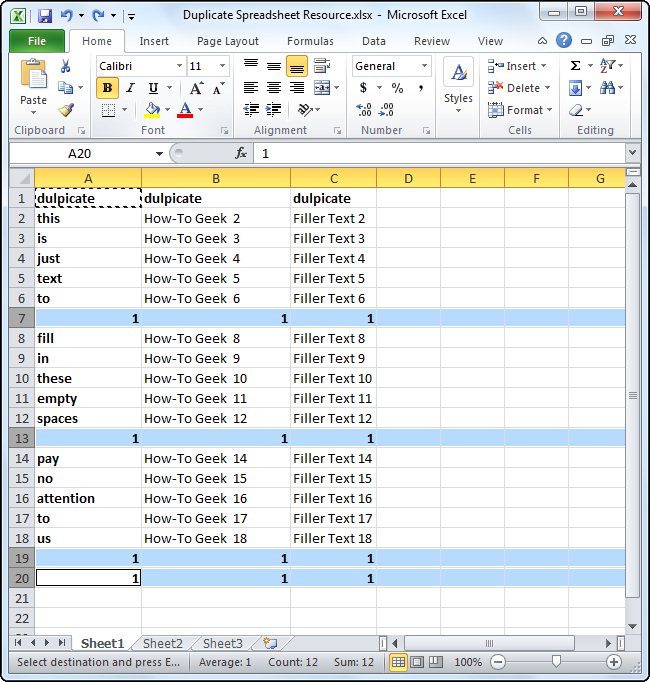The image size is (650, 682).
Task: Open the File tab
Action: click(x=37, y=41)
